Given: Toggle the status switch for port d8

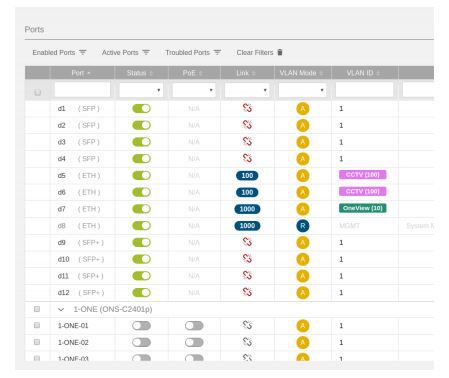Looking at the screenshot, I should (x=141, y=226).
